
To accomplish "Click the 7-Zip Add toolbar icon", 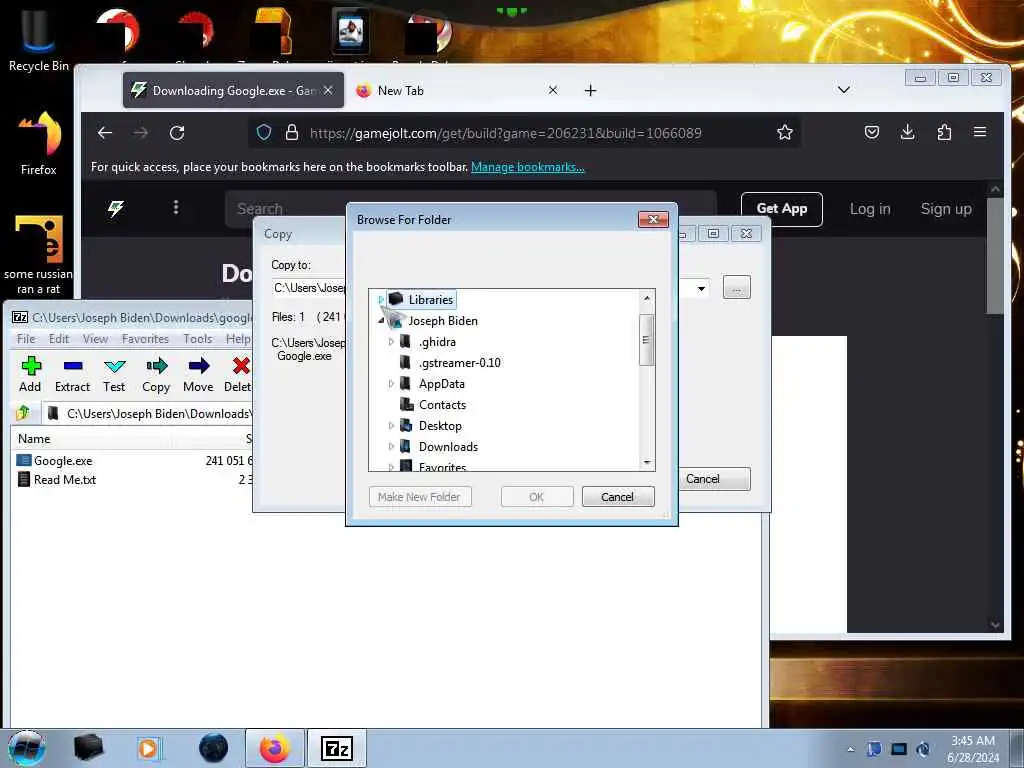I will pos(31,366).
